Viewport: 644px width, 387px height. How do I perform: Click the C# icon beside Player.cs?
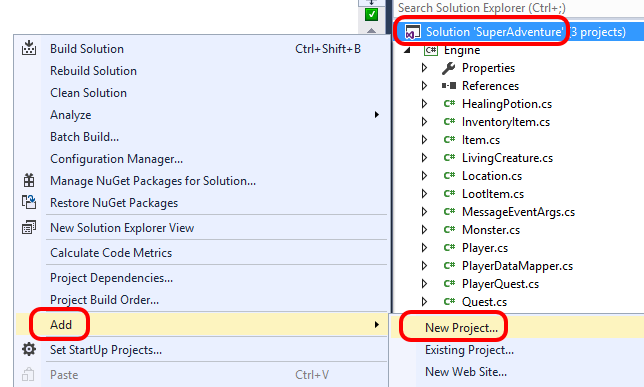[449, 248]
